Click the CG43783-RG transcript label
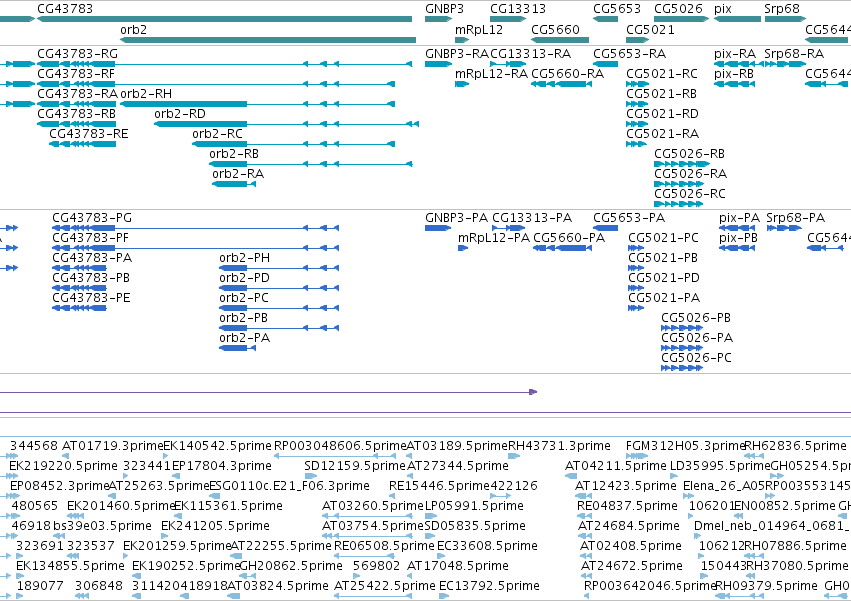The image size is (851, 601). click(x=77, y=54)
